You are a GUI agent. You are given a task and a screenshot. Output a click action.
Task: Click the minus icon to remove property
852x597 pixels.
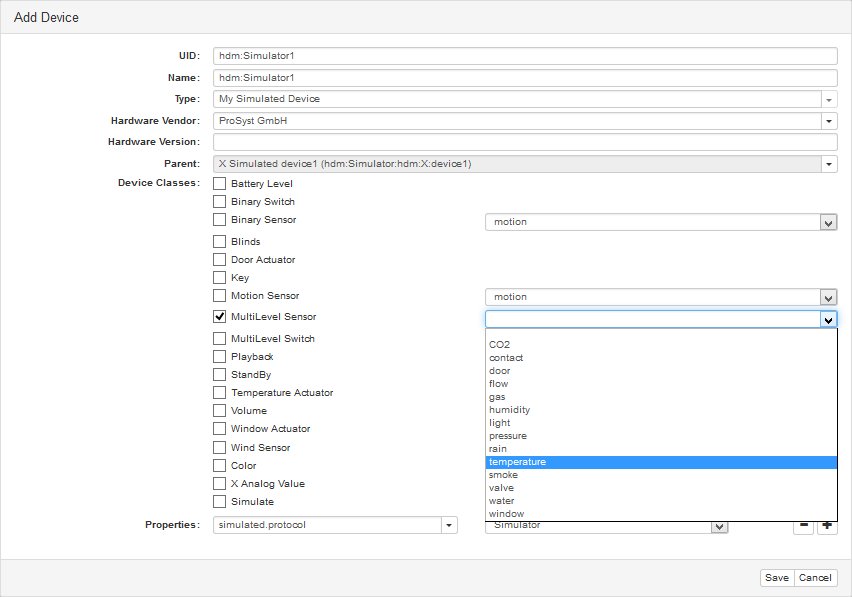(803, 527)
